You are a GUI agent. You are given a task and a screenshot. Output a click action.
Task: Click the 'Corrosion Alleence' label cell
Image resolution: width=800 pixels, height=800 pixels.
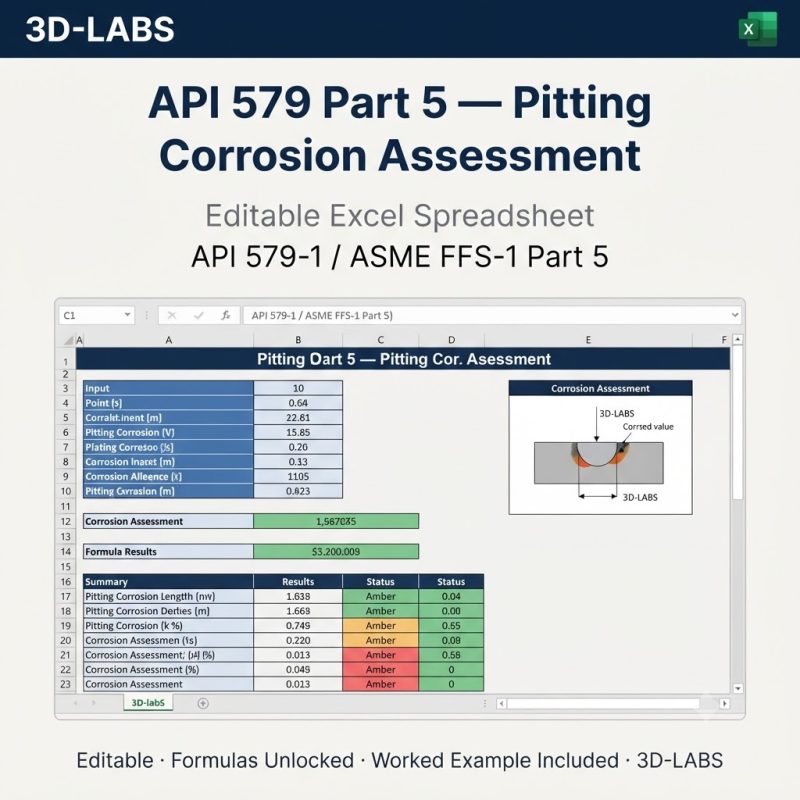[168, 477]
